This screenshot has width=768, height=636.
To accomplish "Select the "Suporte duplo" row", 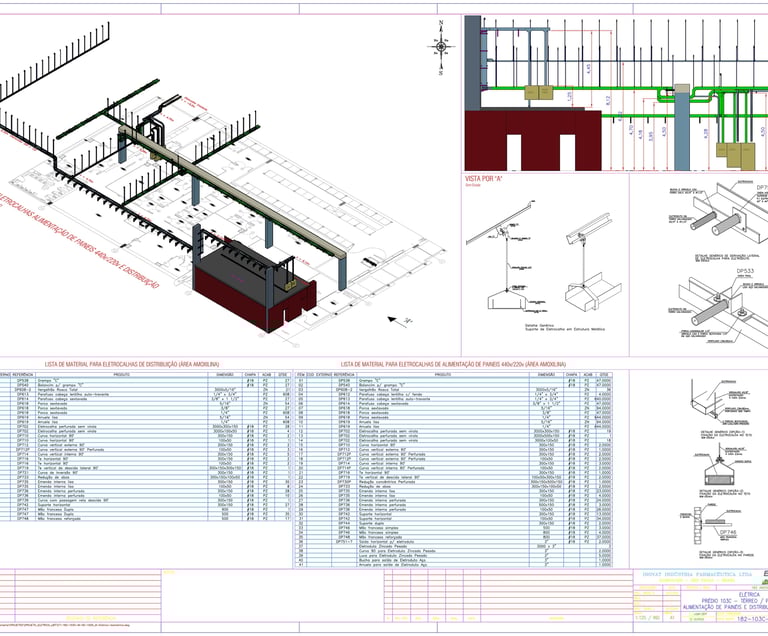I will [453, 523].
